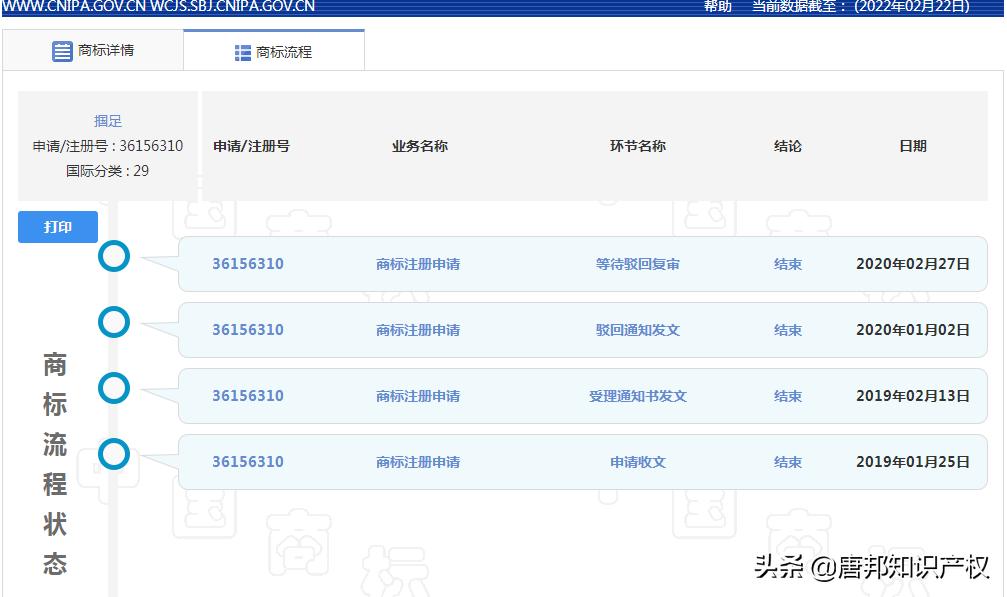Click the timeline circle beside 等待驳回复审 row
This screenshot has width=1007, height=597.
114,256
